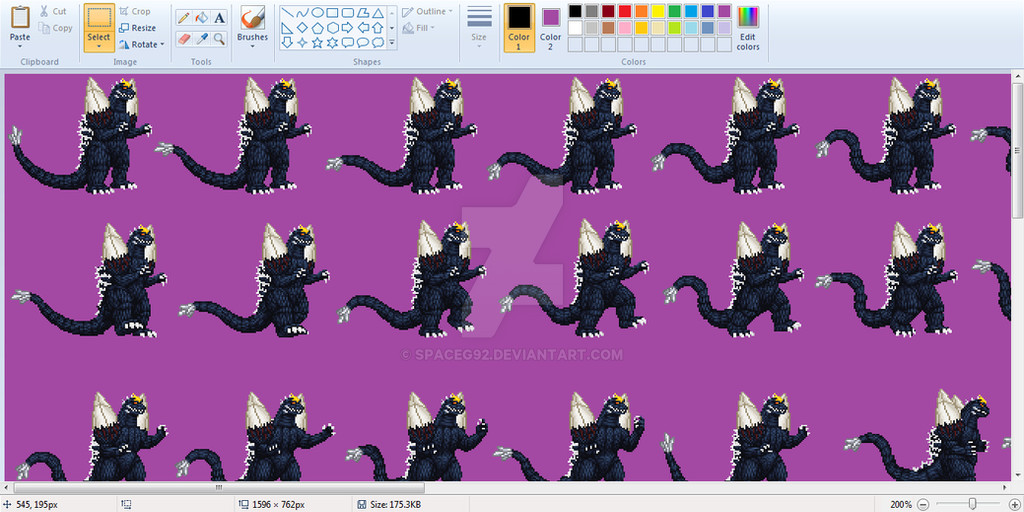Pick the red color swatch
This screenshot has width=1024, height=512.
point(624,11)
